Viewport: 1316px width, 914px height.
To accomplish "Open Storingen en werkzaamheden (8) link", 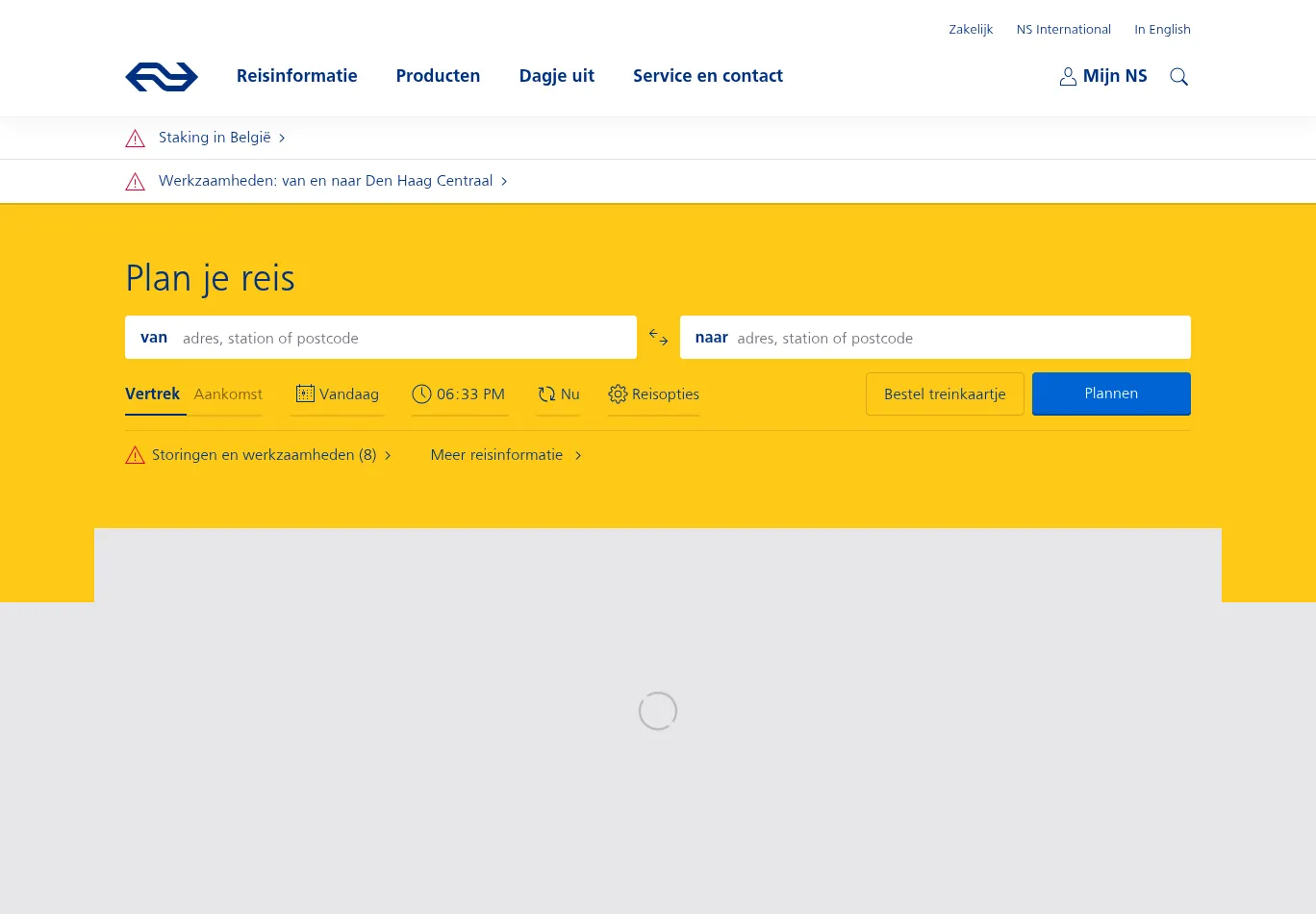I will pos(264,455).
